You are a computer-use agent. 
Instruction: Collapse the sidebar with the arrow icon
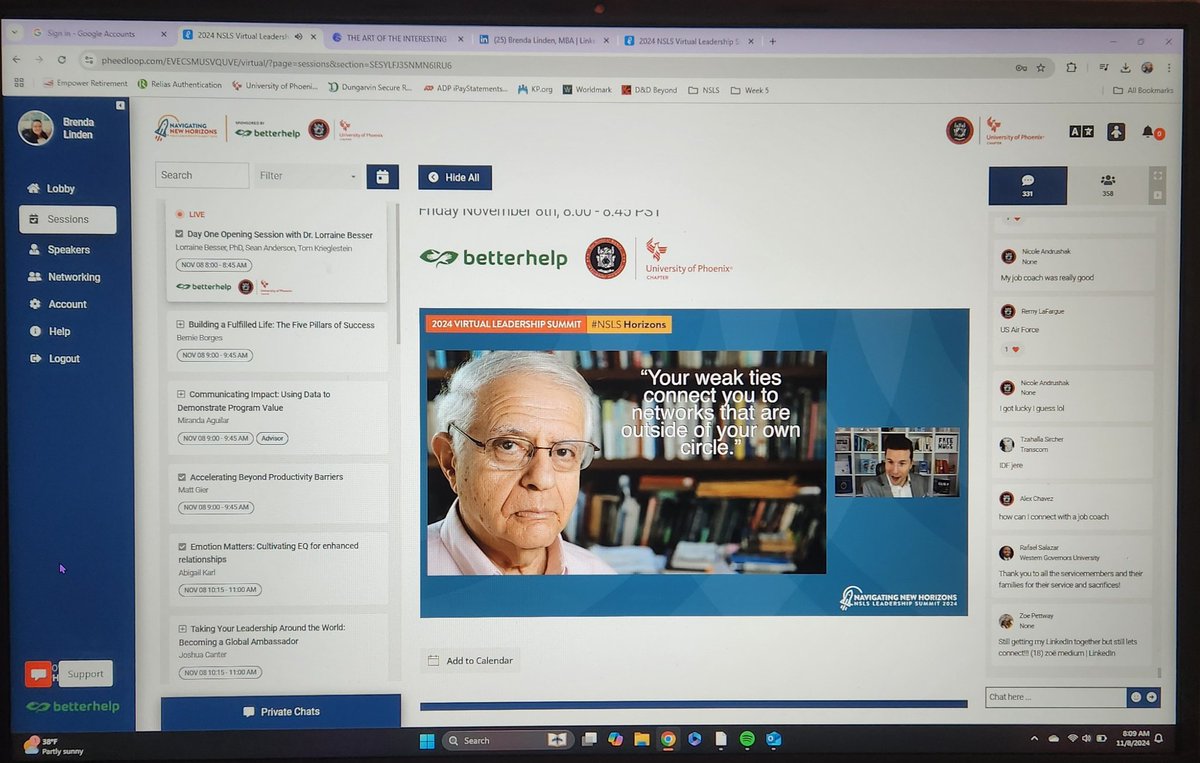(x=119, y=105)
